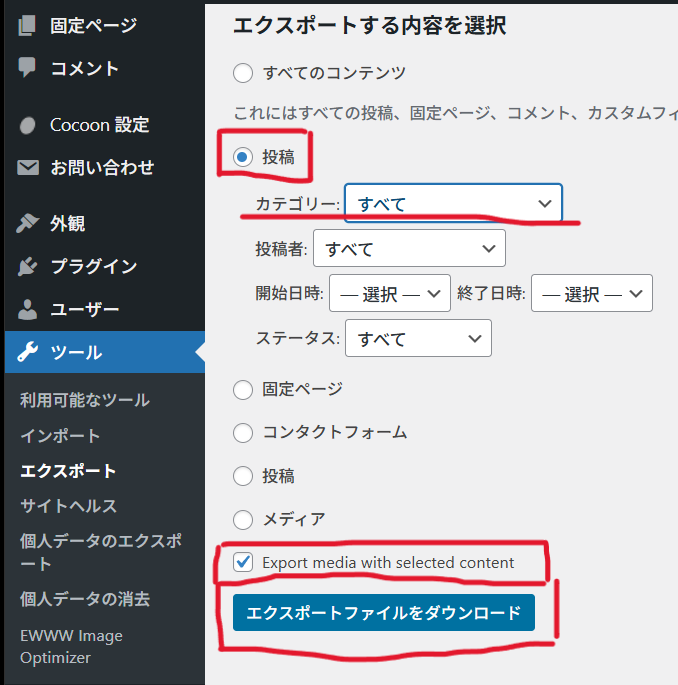
Task: Click エクスポートファイルをダウンロード button
Action: (383, 613)
